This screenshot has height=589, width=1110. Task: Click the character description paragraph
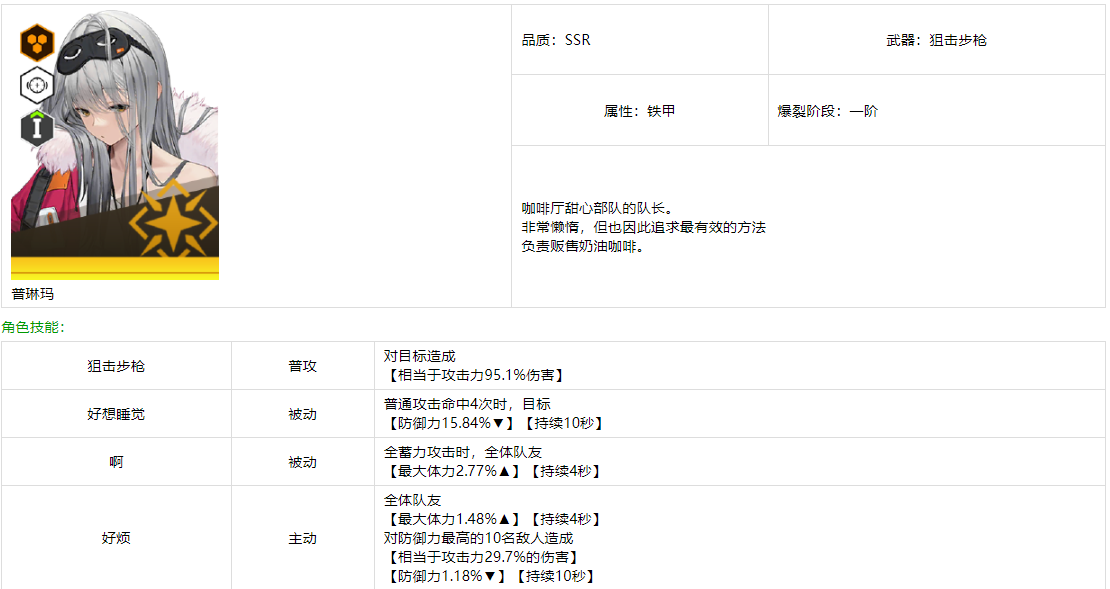click(645, 228)
